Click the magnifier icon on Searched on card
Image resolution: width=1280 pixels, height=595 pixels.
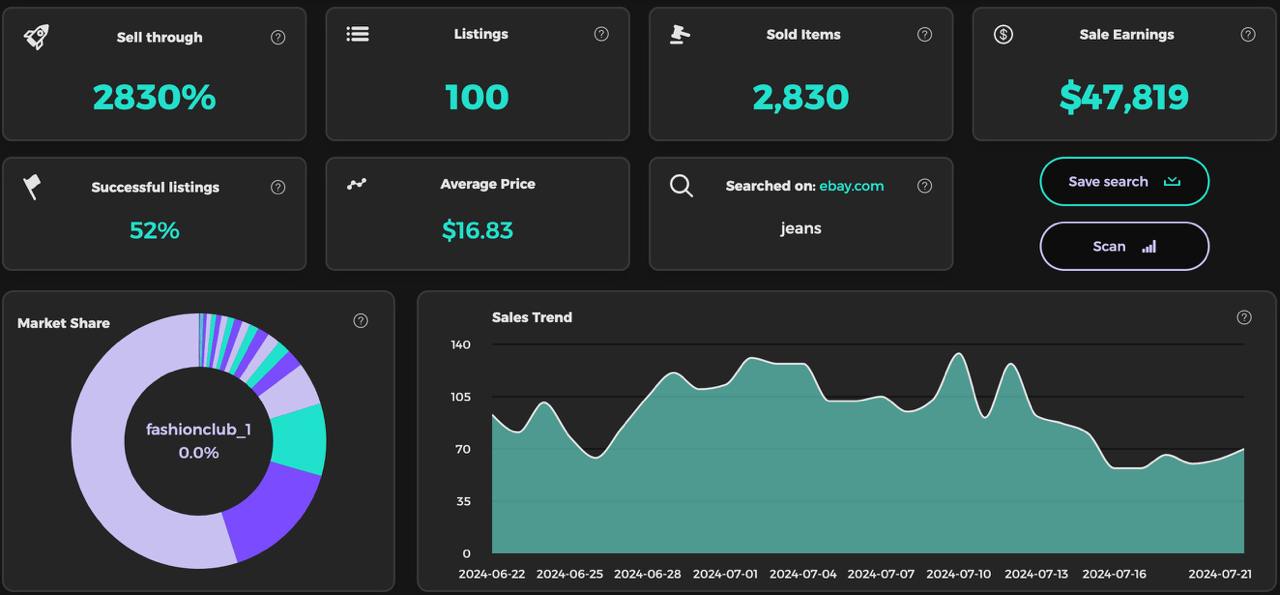[x=681, y=186]
